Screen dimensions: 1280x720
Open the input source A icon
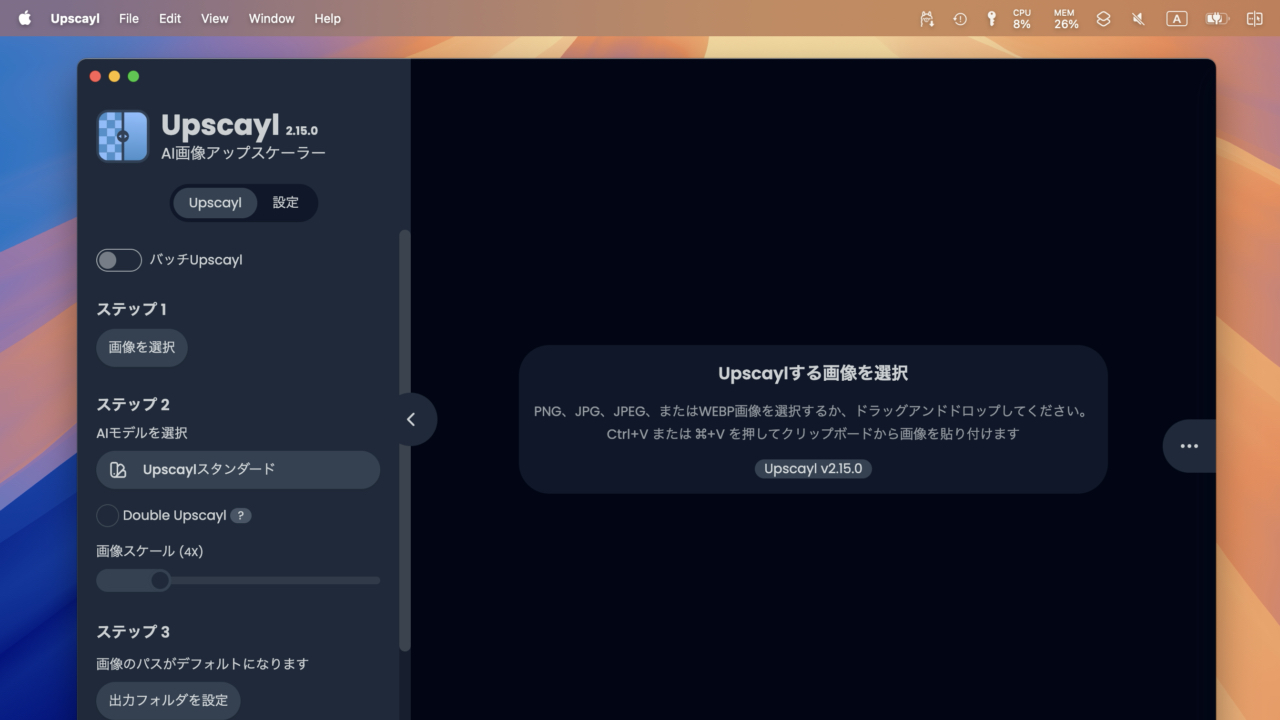pos(1177,18)
